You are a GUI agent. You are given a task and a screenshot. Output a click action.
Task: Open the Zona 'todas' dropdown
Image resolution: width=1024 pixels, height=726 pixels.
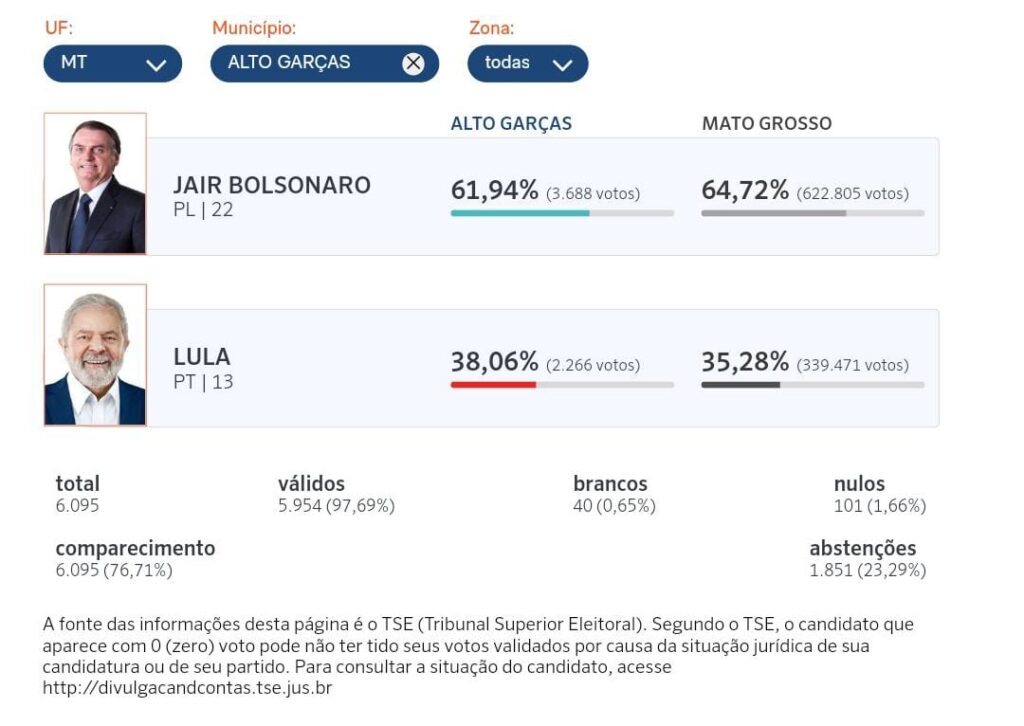pyautogui.click(x=528, y=63)
